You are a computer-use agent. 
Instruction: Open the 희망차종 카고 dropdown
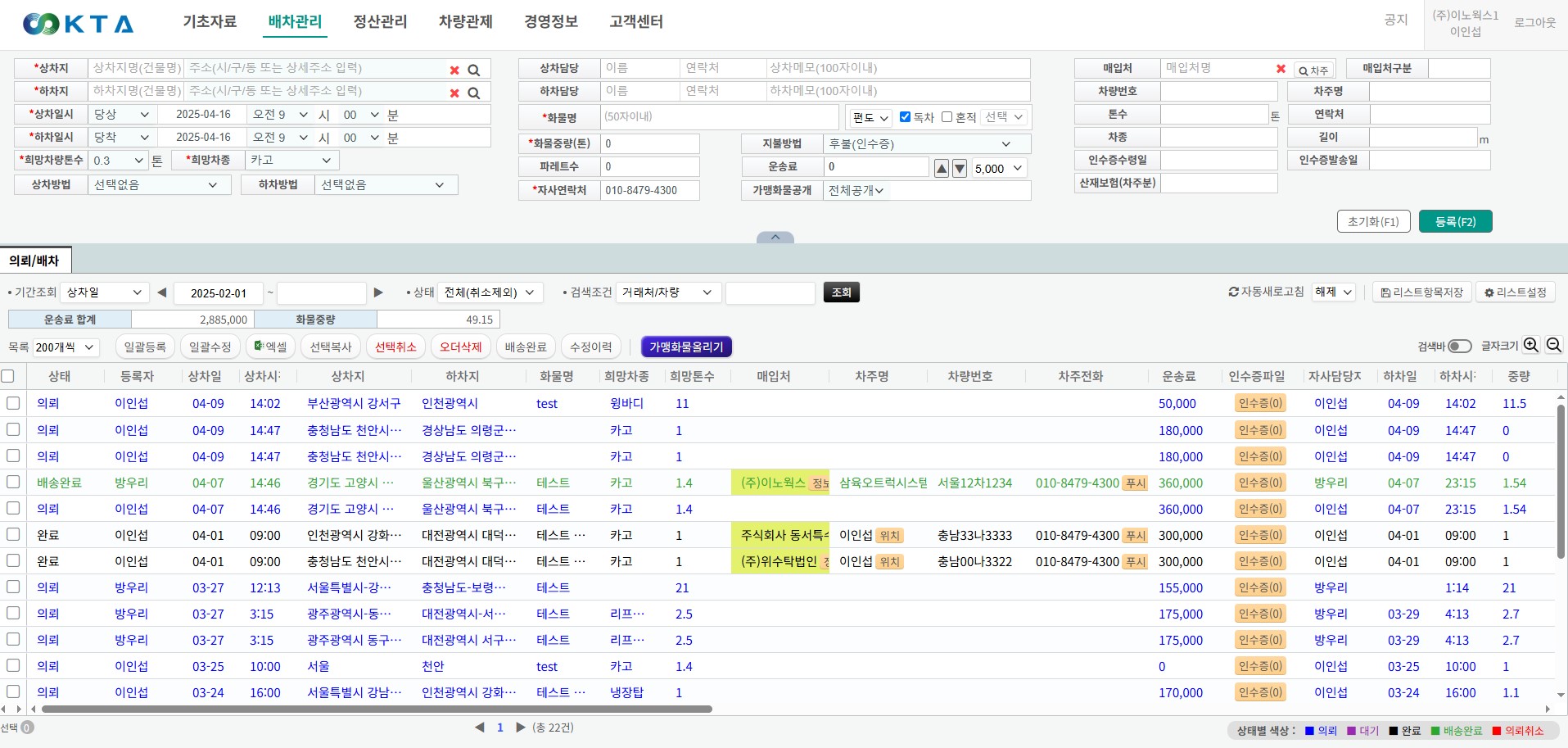291,161
